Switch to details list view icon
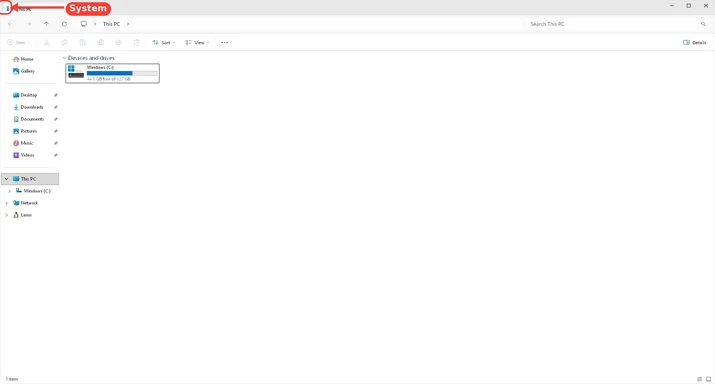 699,379
